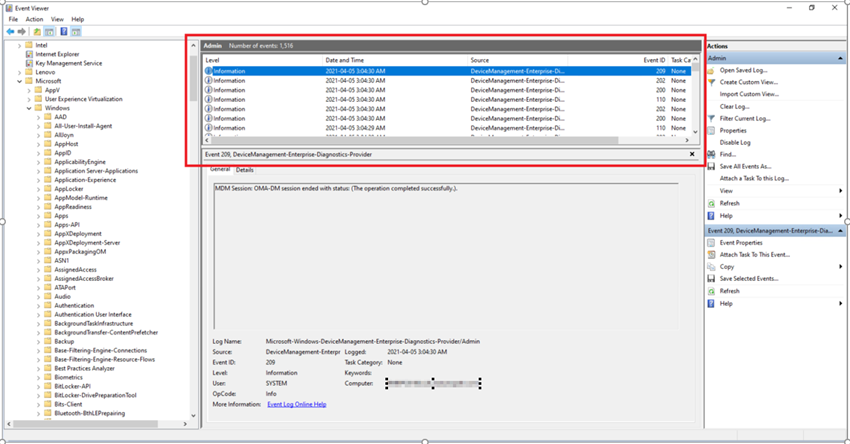The height and width of the screenshot is (444, 850).
Task: Click the Event Viewer title bar icon
Action: click(x=9, y=8)
